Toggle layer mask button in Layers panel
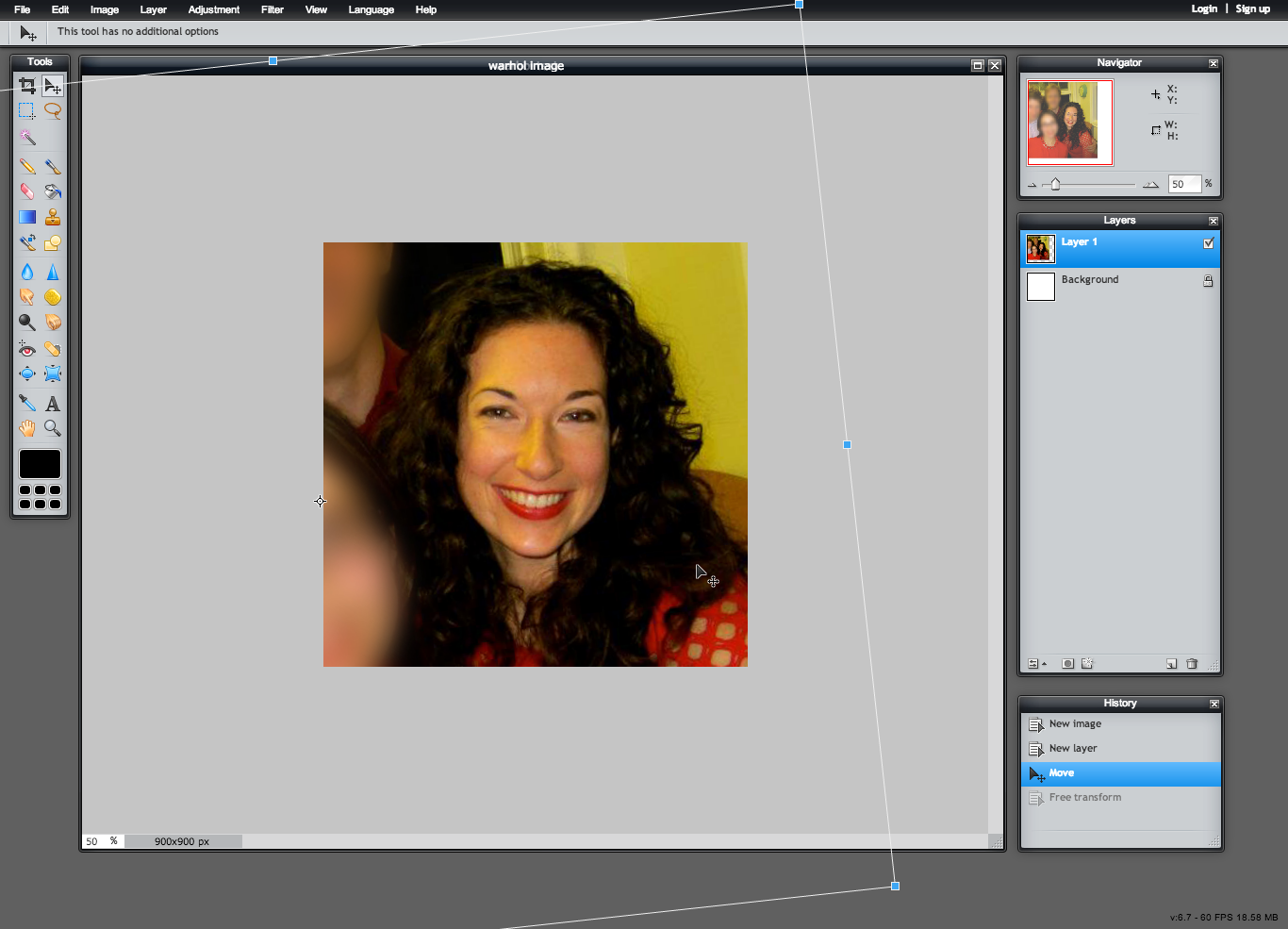The width and height of the screenshot is (1288, 929). [x=1067, y=664]
